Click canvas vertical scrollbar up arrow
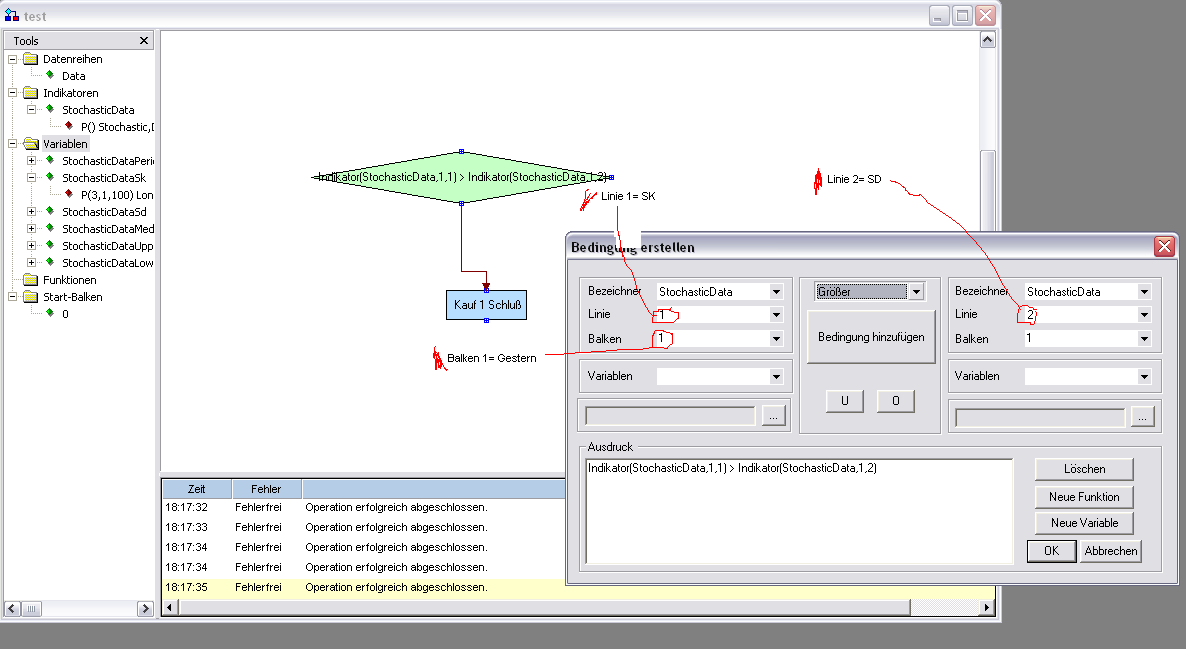This screenshot has height=649, width=1186. point(987,40)
